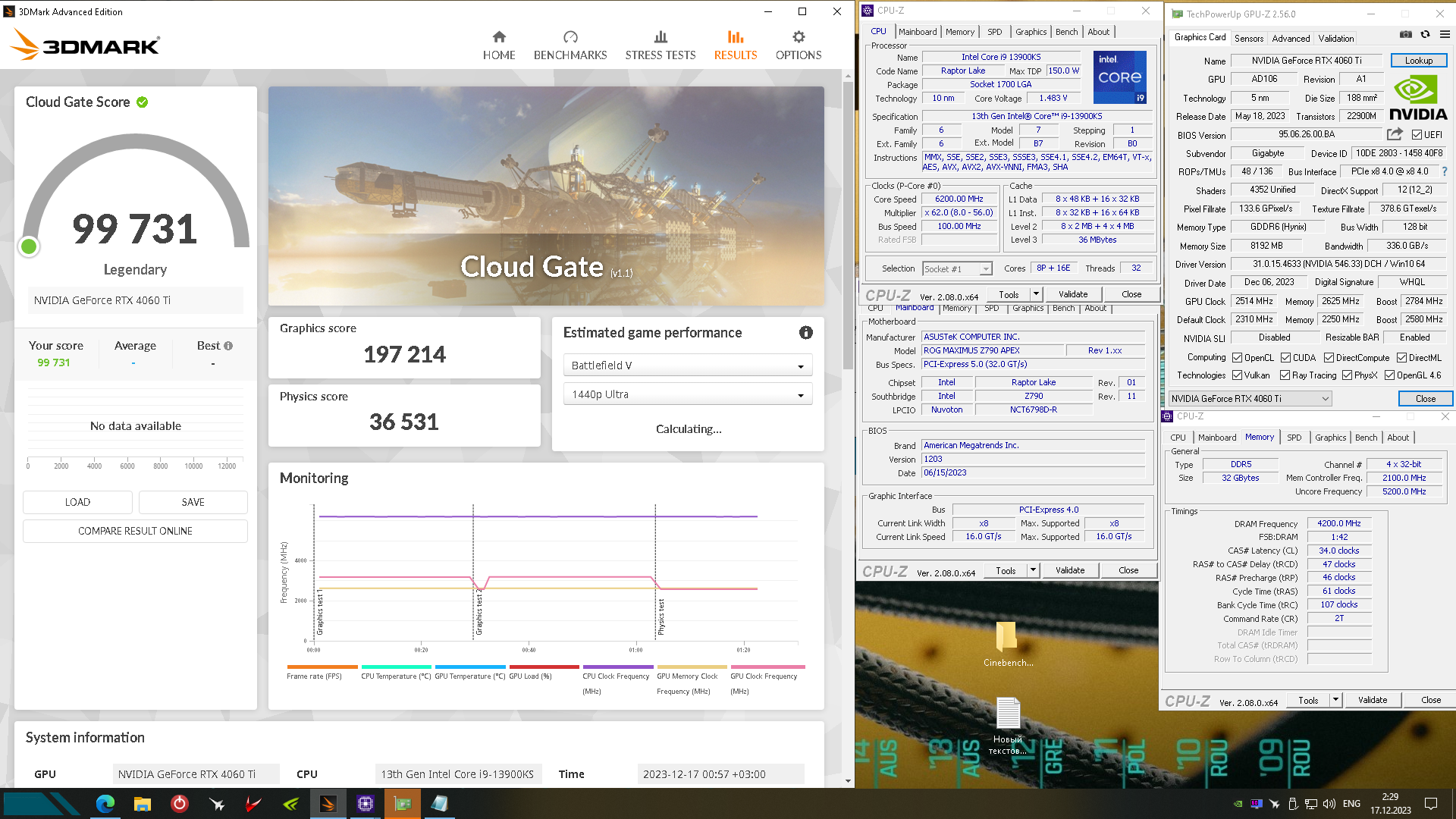Click the green validated check beside Cloud Gate Score
The image size is (1456, 819).
pyautogui.click(x=143, y=102)
